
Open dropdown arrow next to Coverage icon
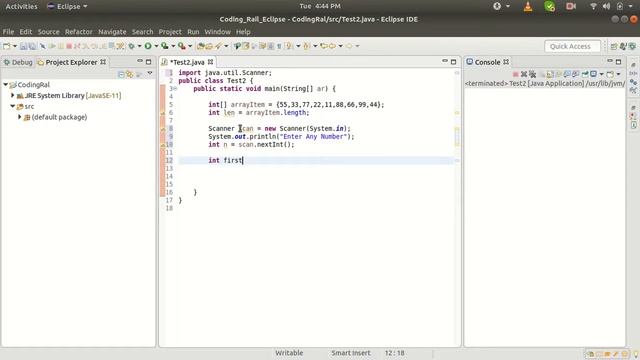coord(173,46)
